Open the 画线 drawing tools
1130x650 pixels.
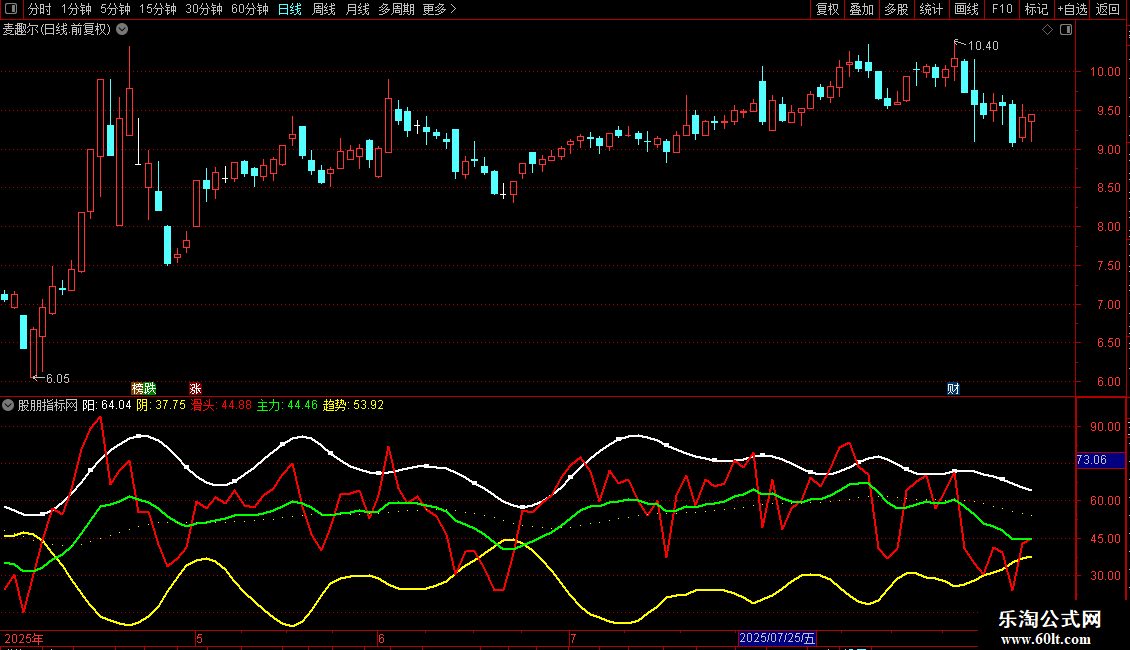pyautogui.click(x=966, y=9)
